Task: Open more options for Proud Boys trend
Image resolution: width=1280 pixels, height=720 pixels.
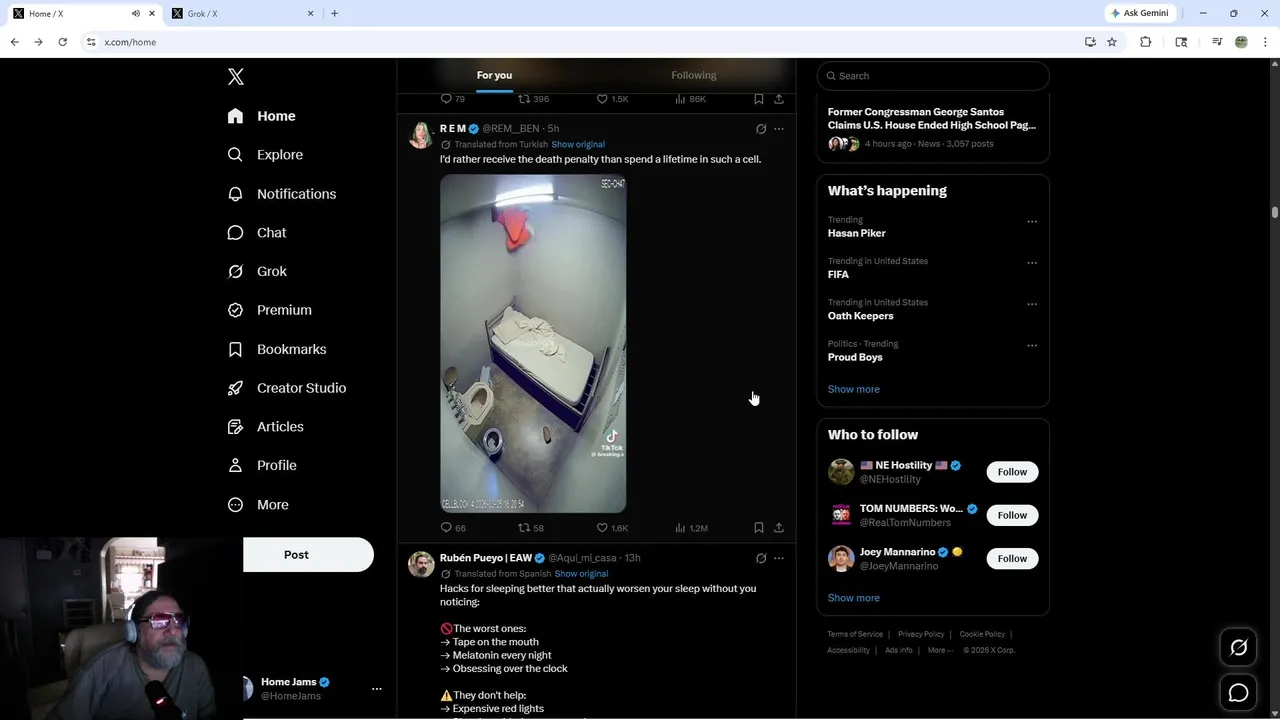Action: pos(1032,346)
